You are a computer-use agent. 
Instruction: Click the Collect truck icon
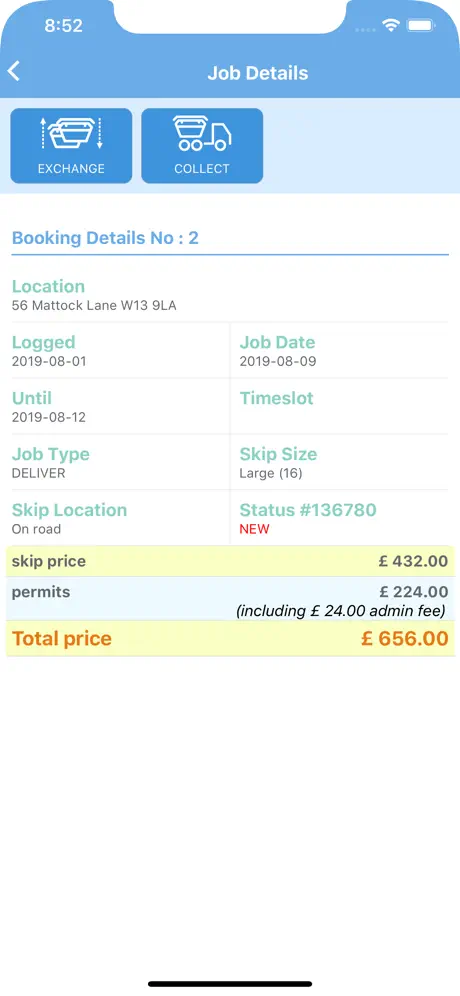(202, 134)
